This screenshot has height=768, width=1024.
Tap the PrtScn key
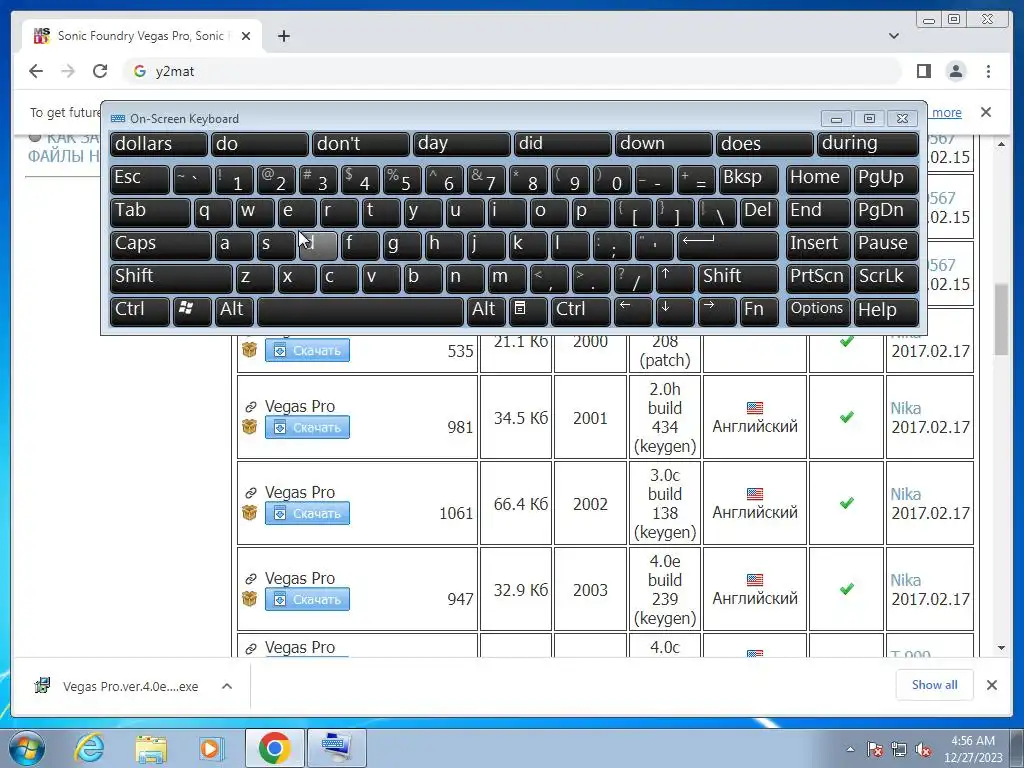817,278
